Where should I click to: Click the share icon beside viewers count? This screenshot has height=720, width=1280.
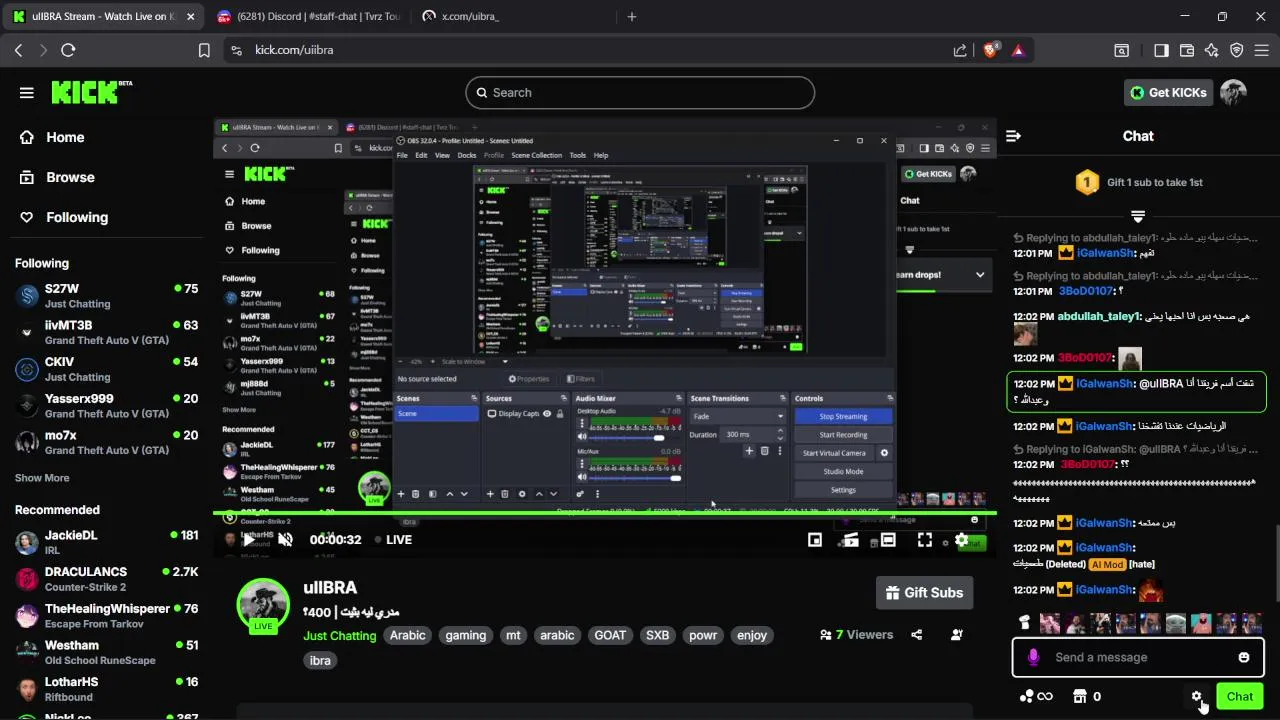[917, 635]
